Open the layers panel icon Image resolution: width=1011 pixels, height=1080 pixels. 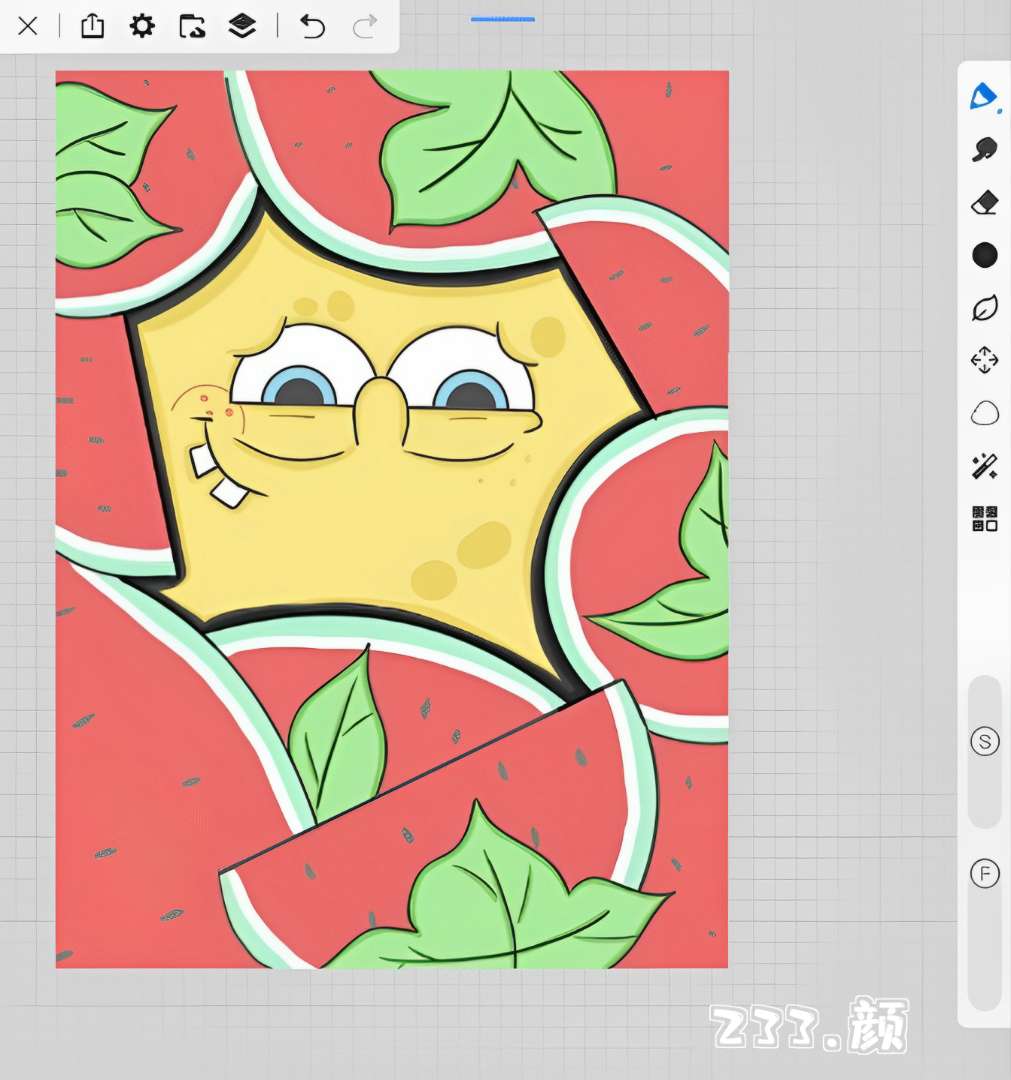coord(242,26)
